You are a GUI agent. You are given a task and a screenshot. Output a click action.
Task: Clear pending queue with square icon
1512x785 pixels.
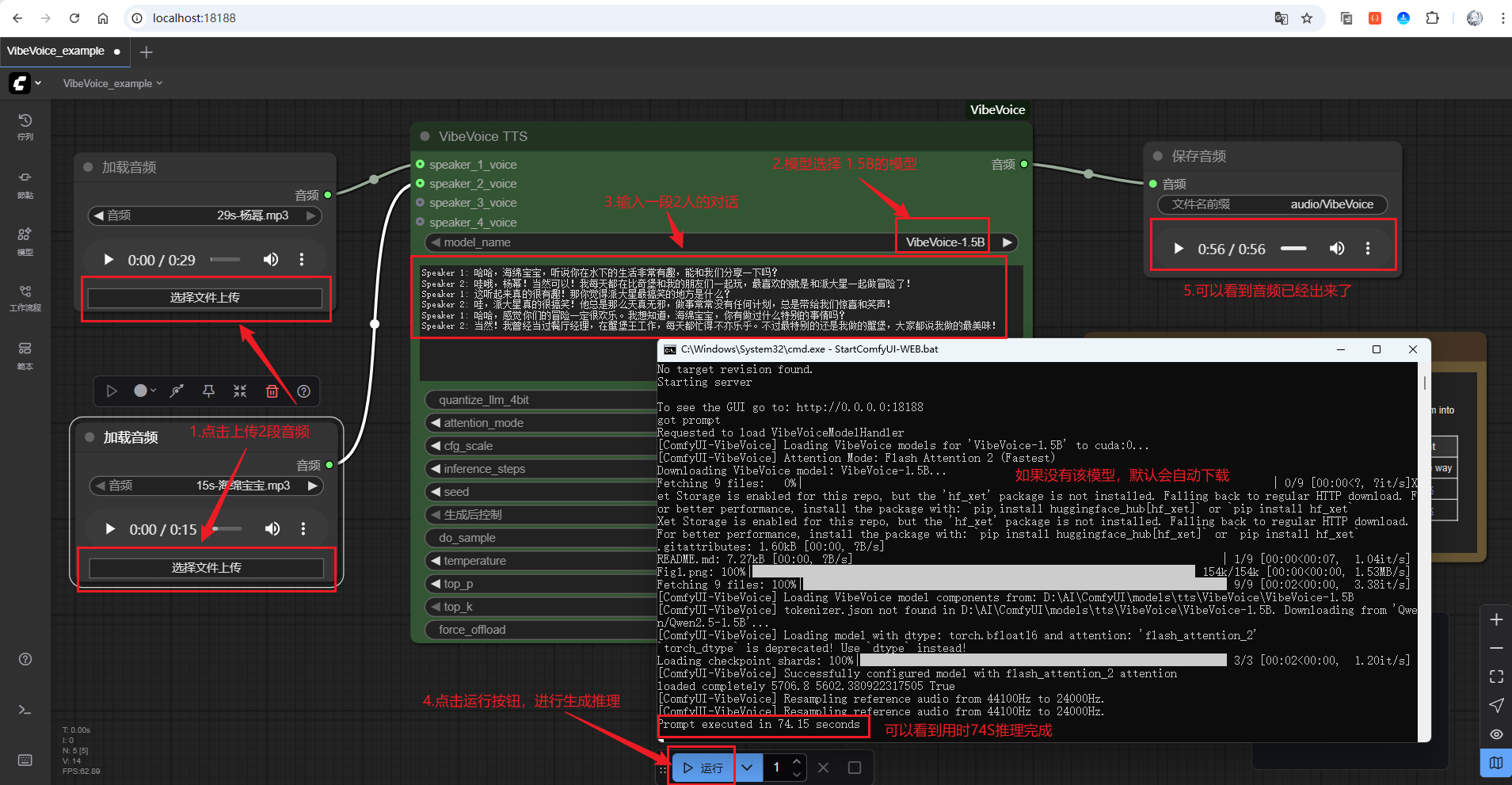855,767
